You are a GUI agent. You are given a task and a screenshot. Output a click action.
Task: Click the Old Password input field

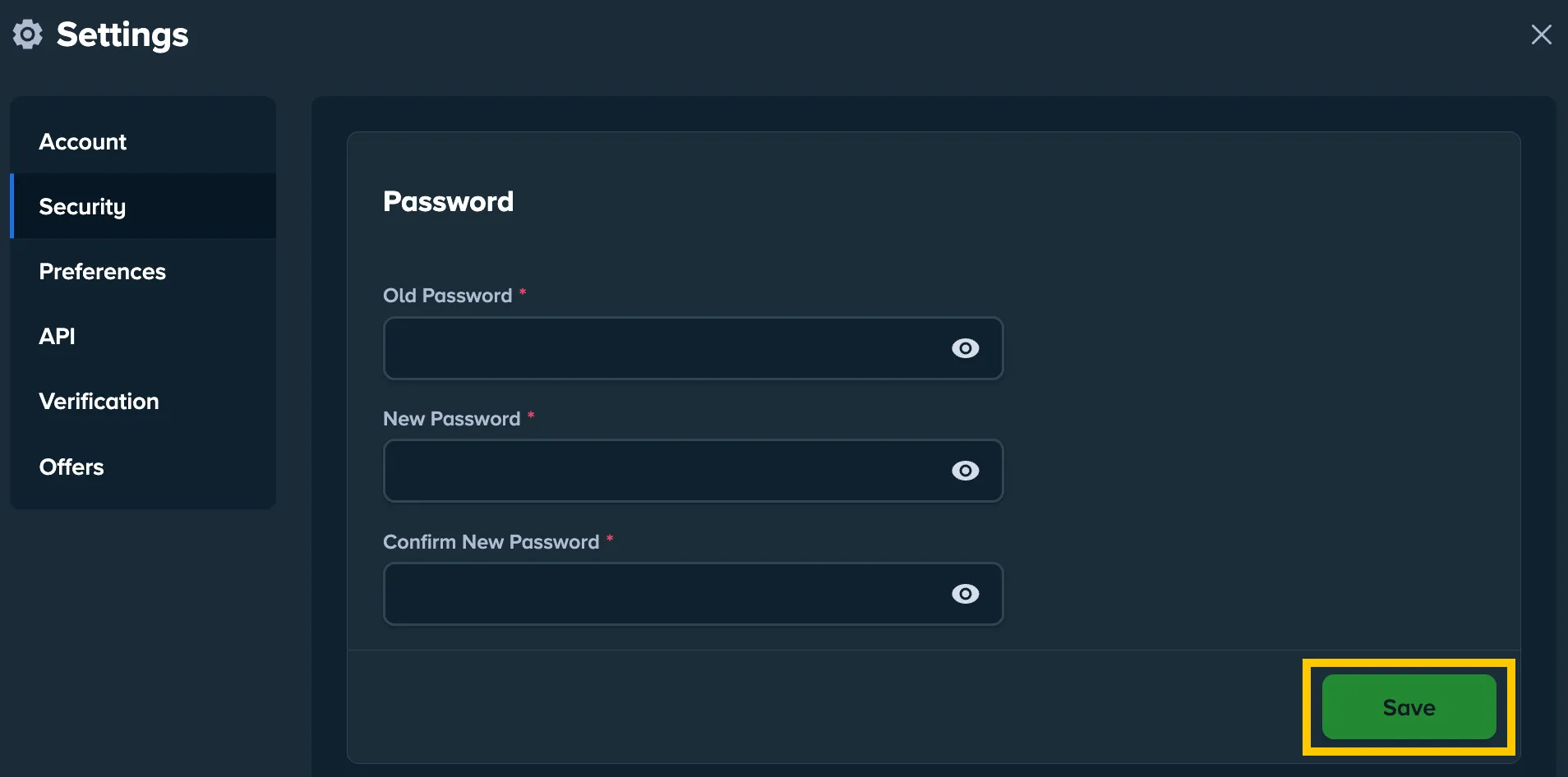click(657, 348)
